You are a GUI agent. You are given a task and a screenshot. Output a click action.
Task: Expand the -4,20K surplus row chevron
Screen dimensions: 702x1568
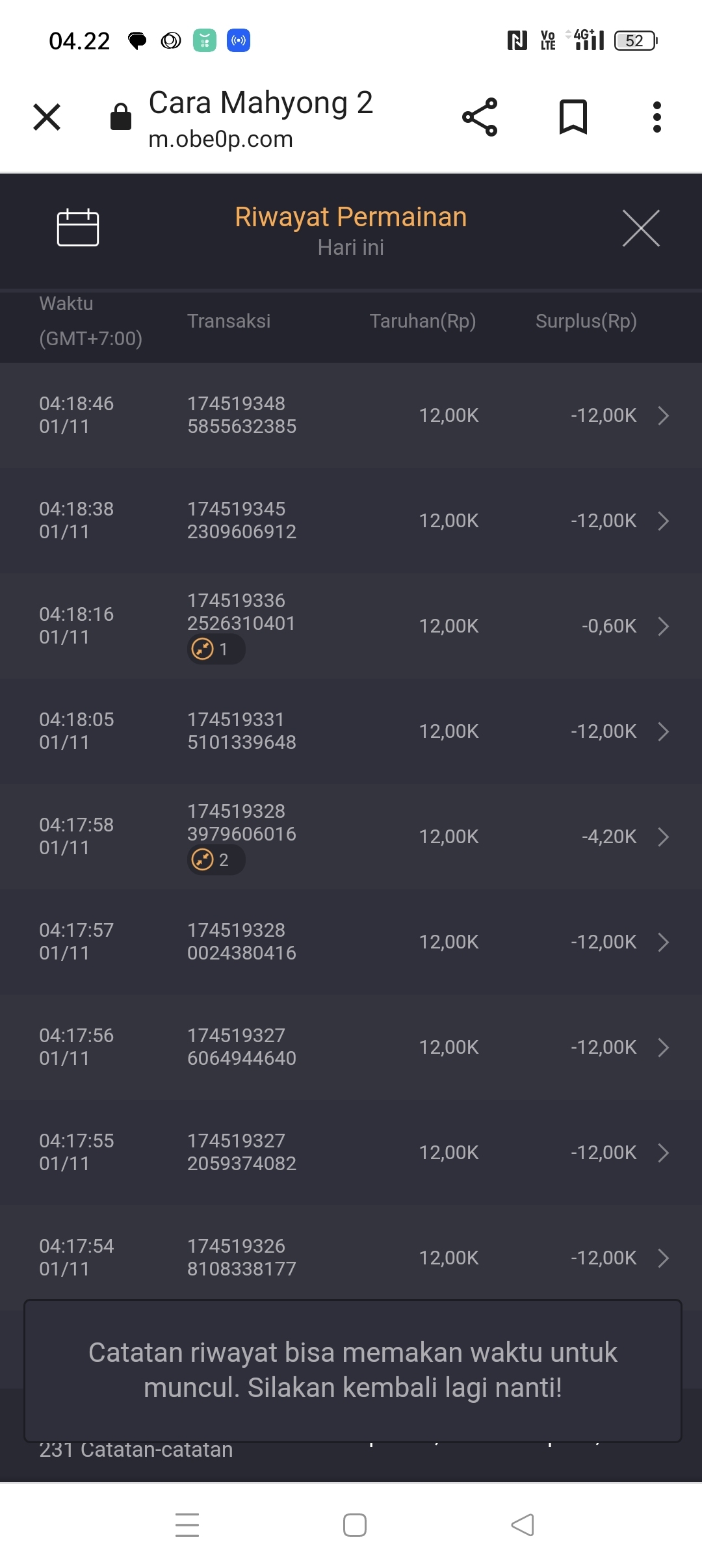(x=663, y=837)
